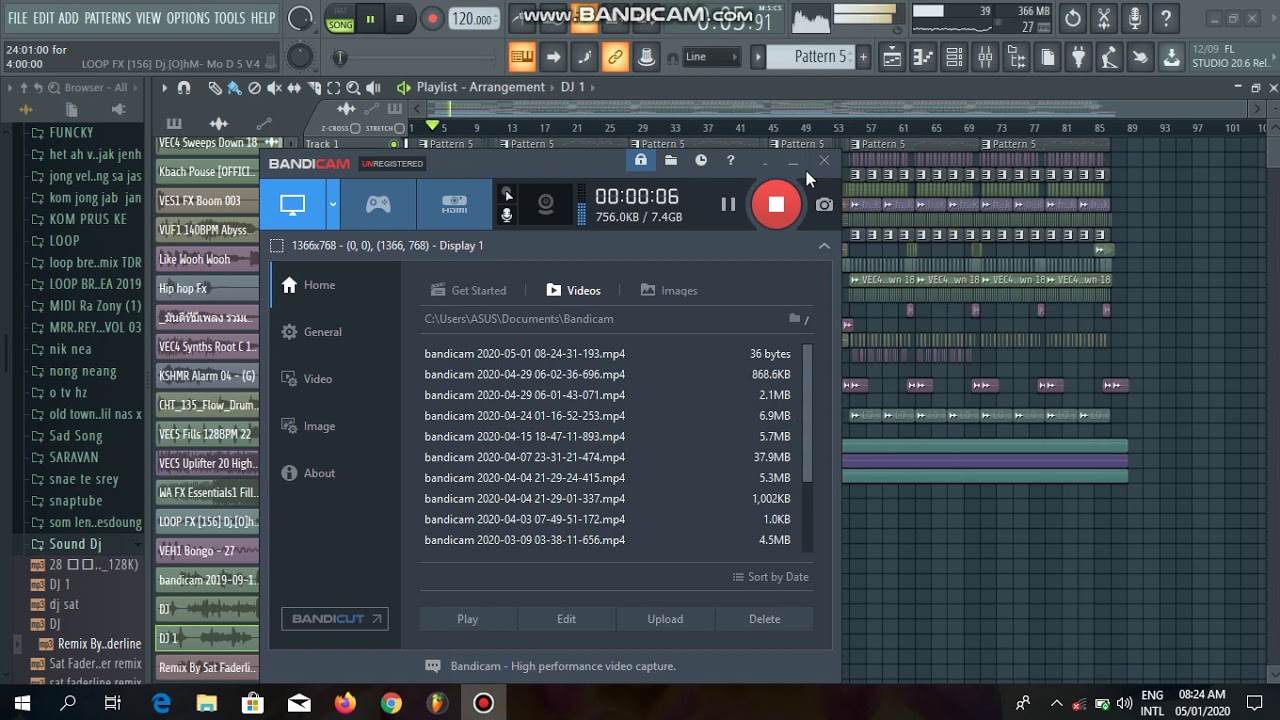Open the FL Studio PATTERNS menu

click(107, 18)
